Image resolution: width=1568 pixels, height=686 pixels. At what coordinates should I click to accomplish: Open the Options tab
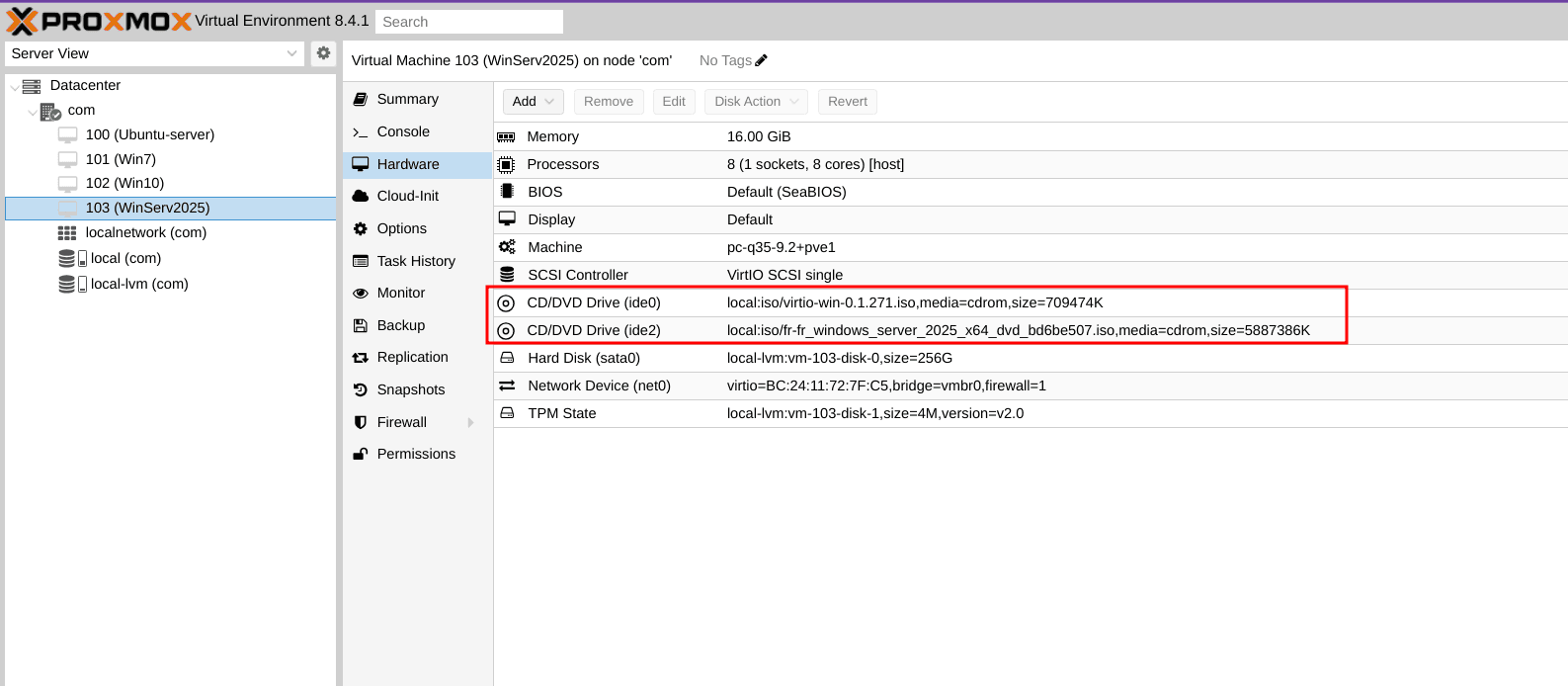(x=418, y=228)
